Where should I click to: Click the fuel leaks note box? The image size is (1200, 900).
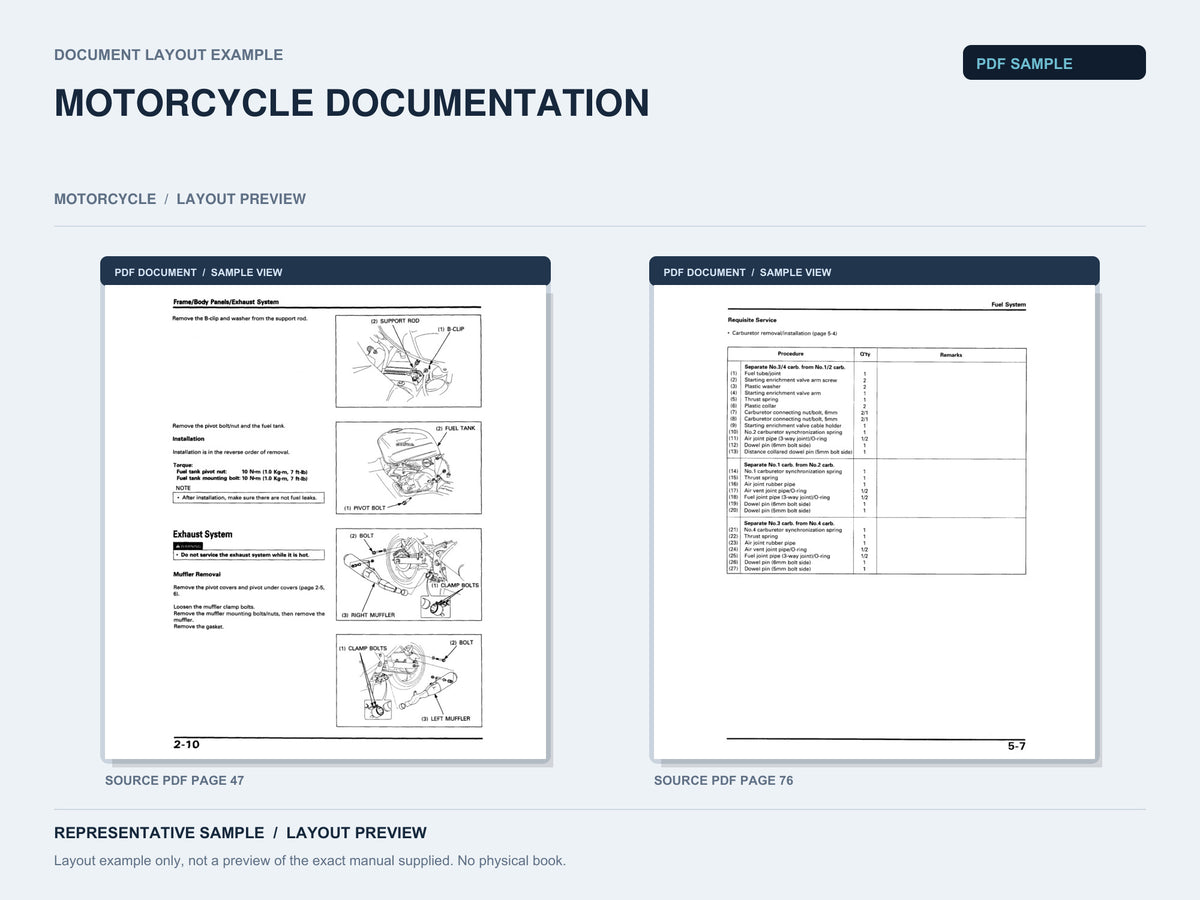pos(249,497)
